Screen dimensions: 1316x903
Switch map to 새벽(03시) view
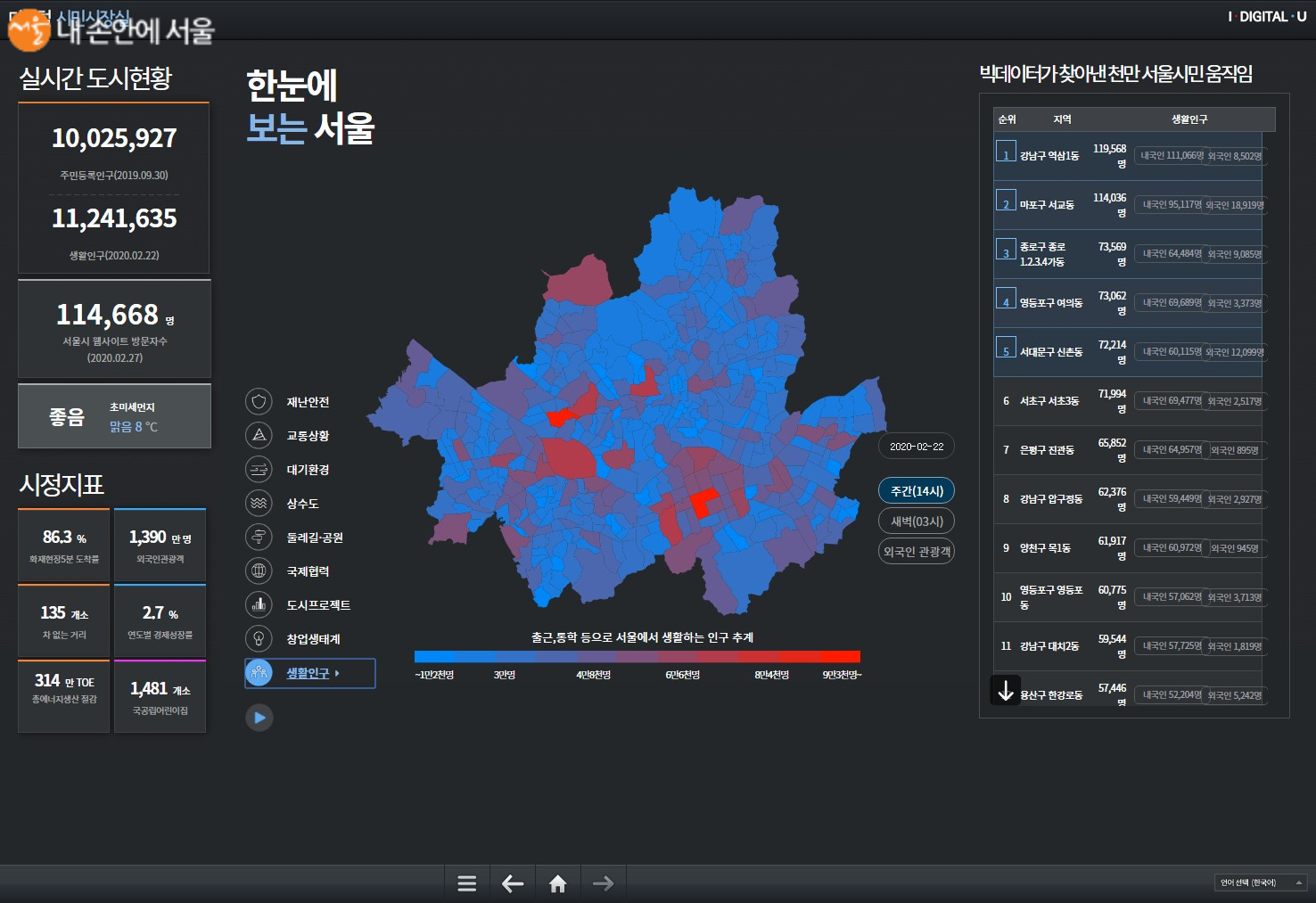point(917,521)
